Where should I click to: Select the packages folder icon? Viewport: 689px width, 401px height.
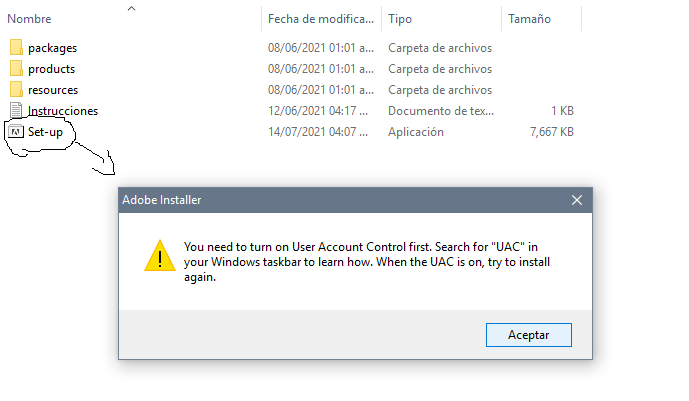(x=16, y=47)
